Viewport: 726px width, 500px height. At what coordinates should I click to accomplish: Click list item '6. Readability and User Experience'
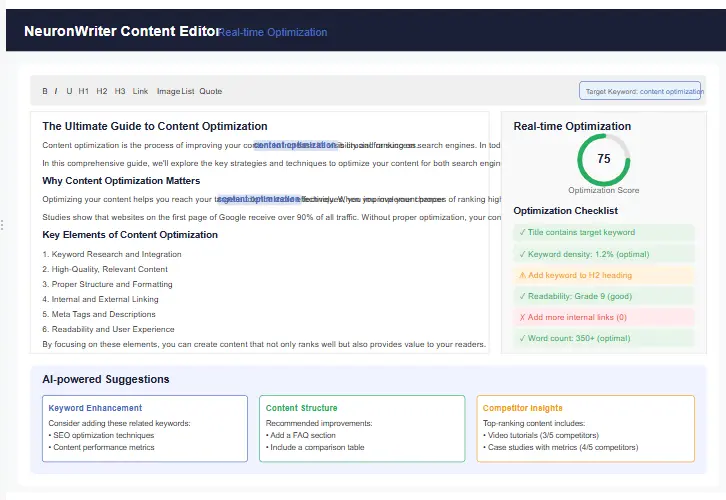click(108, 329)
